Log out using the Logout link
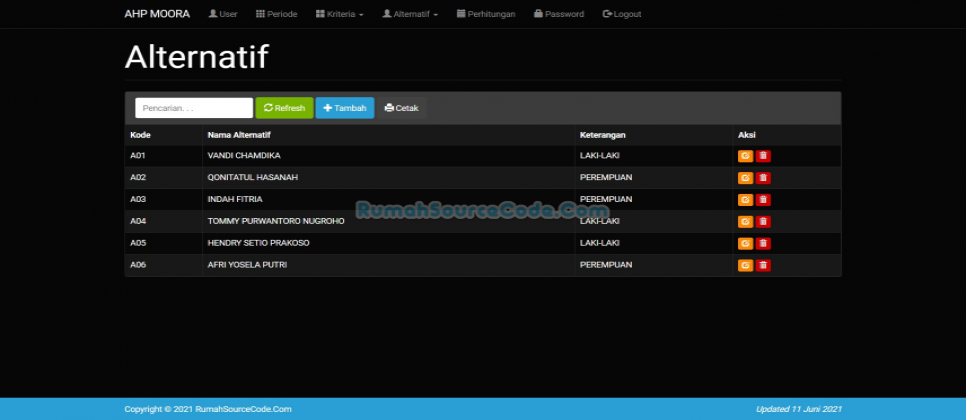This screenshot has width=966, height=420. tap(622, 14)
